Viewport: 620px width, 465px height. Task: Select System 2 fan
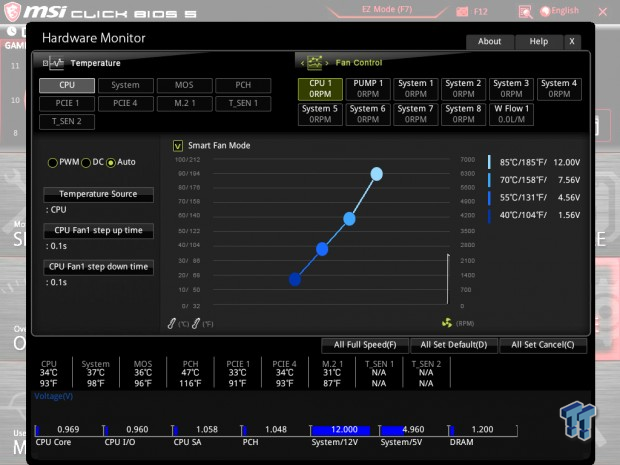coord(463,89)
